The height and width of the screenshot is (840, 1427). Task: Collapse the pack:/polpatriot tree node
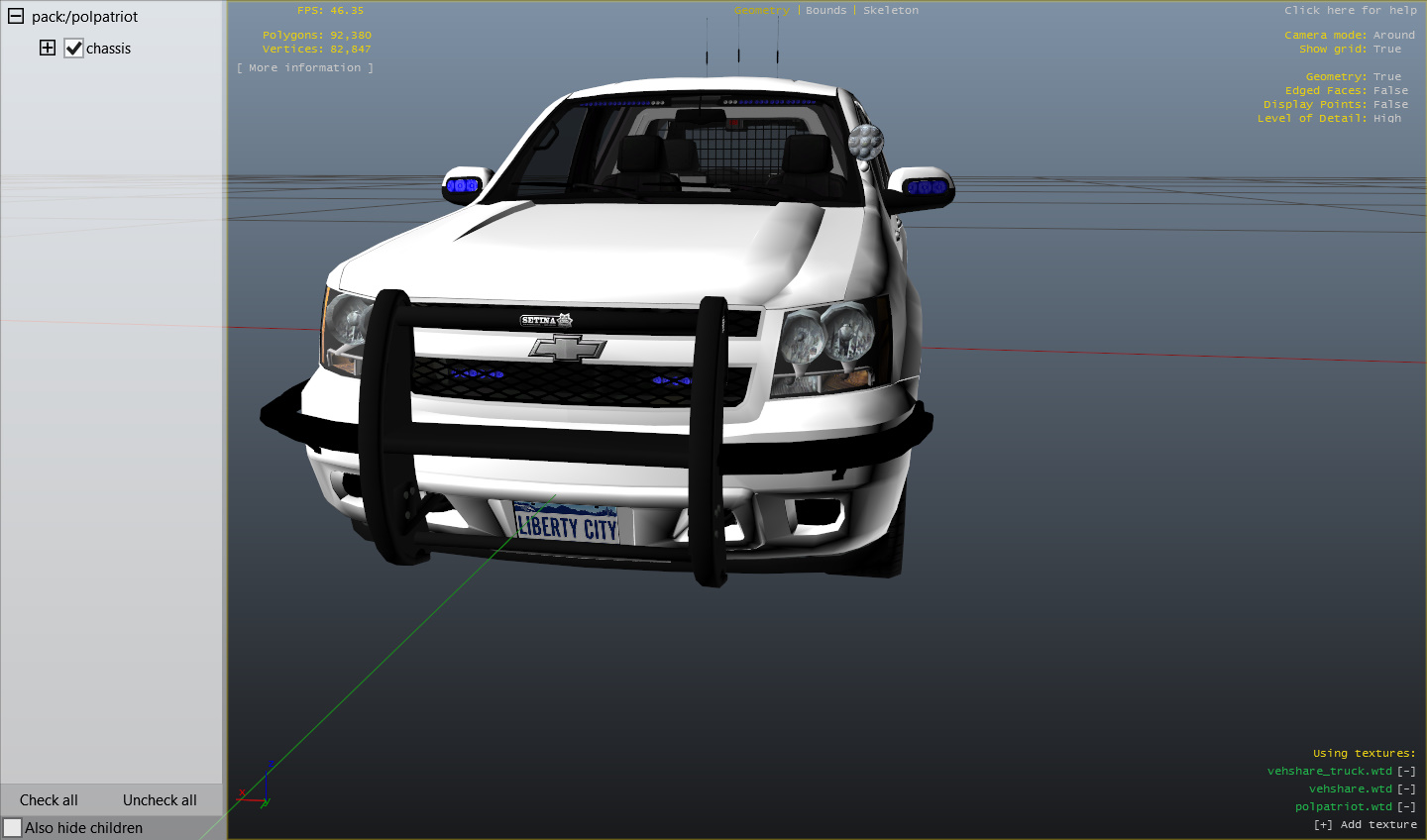pyautogui.click(x=16, y=17)
